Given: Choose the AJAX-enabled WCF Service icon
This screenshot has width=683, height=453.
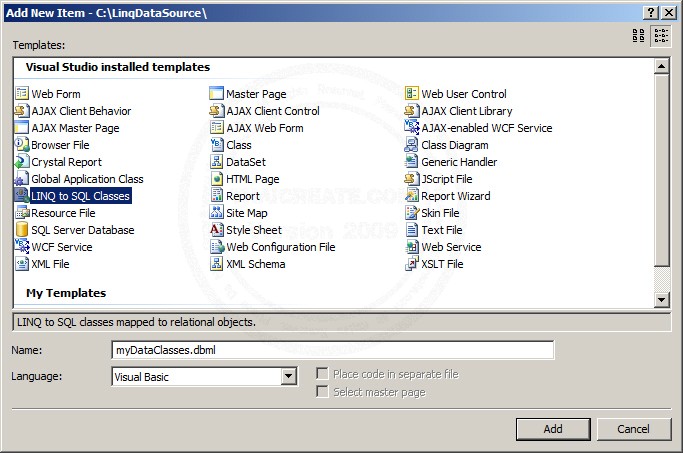Looking at the screenshot, I should coord(412,128).
